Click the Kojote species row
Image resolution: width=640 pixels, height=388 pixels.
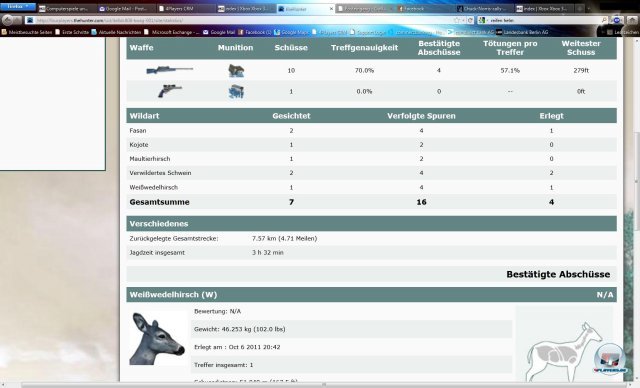pyautogui.click(x=371, y=145)
